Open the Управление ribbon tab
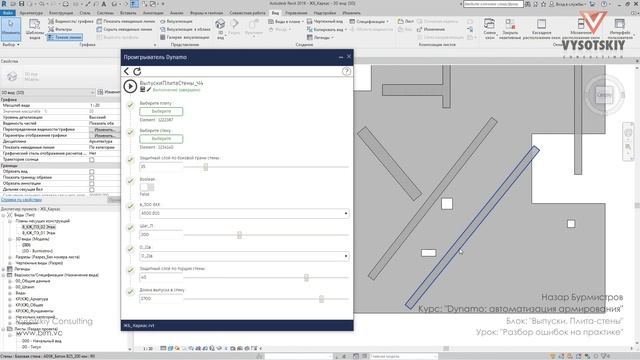 [x=296, y=13]
